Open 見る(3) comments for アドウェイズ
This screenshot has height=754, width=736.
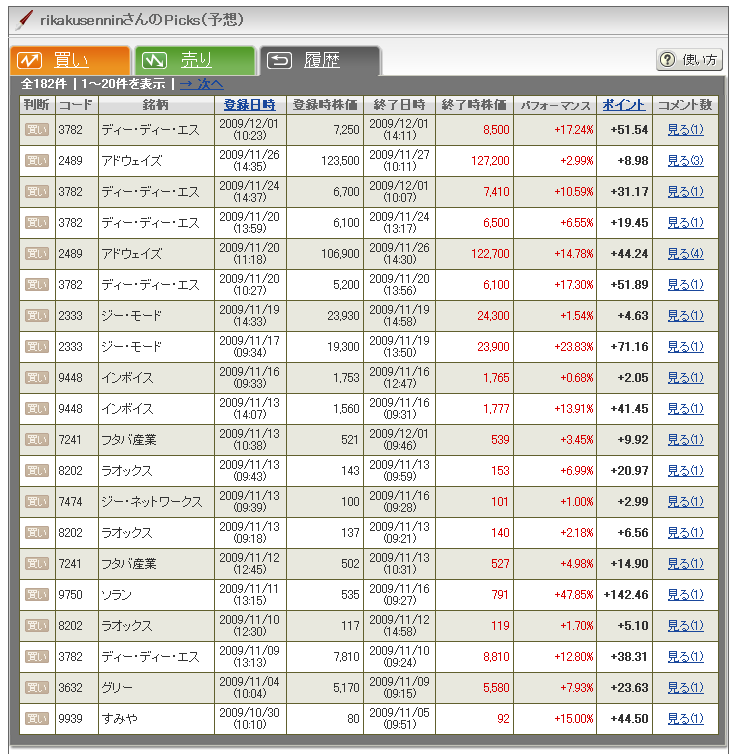click(x=685, y=161)
